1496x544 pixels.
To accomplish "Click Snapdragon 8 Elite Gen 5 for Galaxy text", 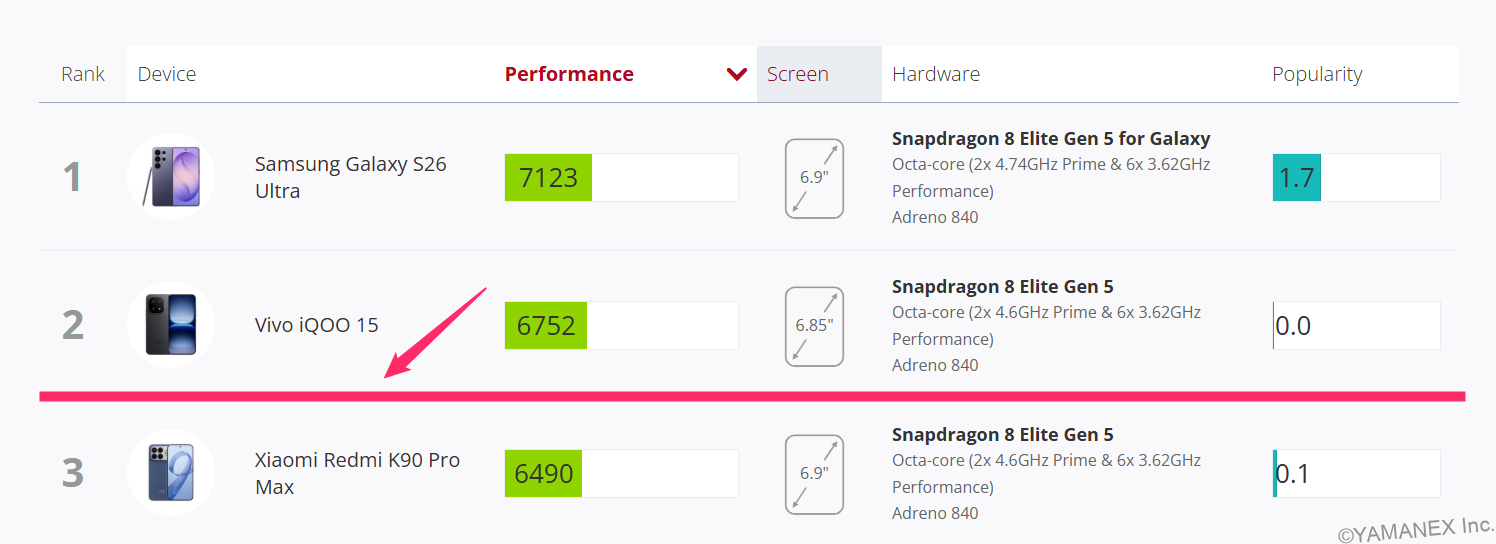I will [x=1051, y=139].
